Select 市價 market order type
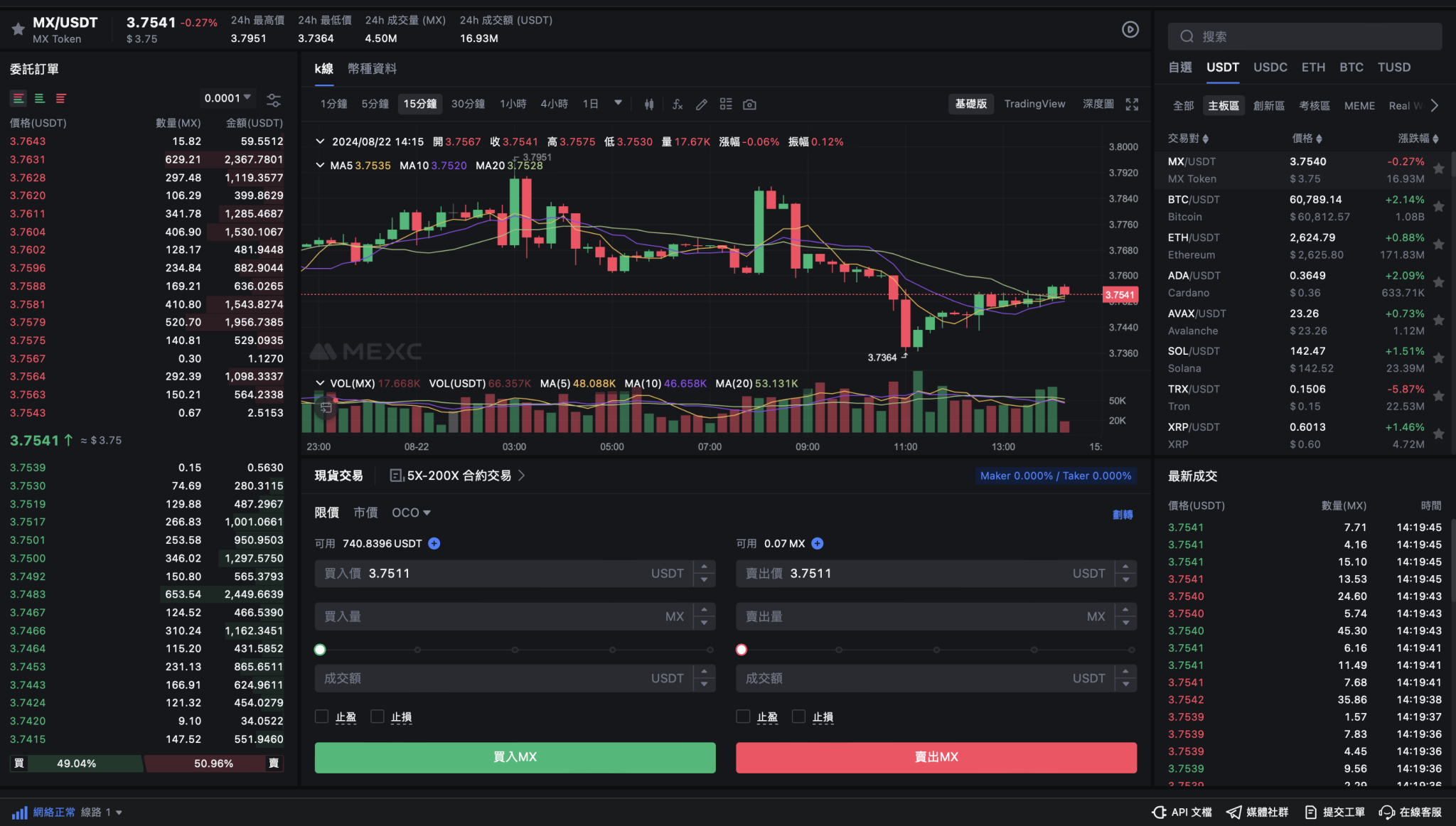 pyautogui.click(x=365, y=513)
